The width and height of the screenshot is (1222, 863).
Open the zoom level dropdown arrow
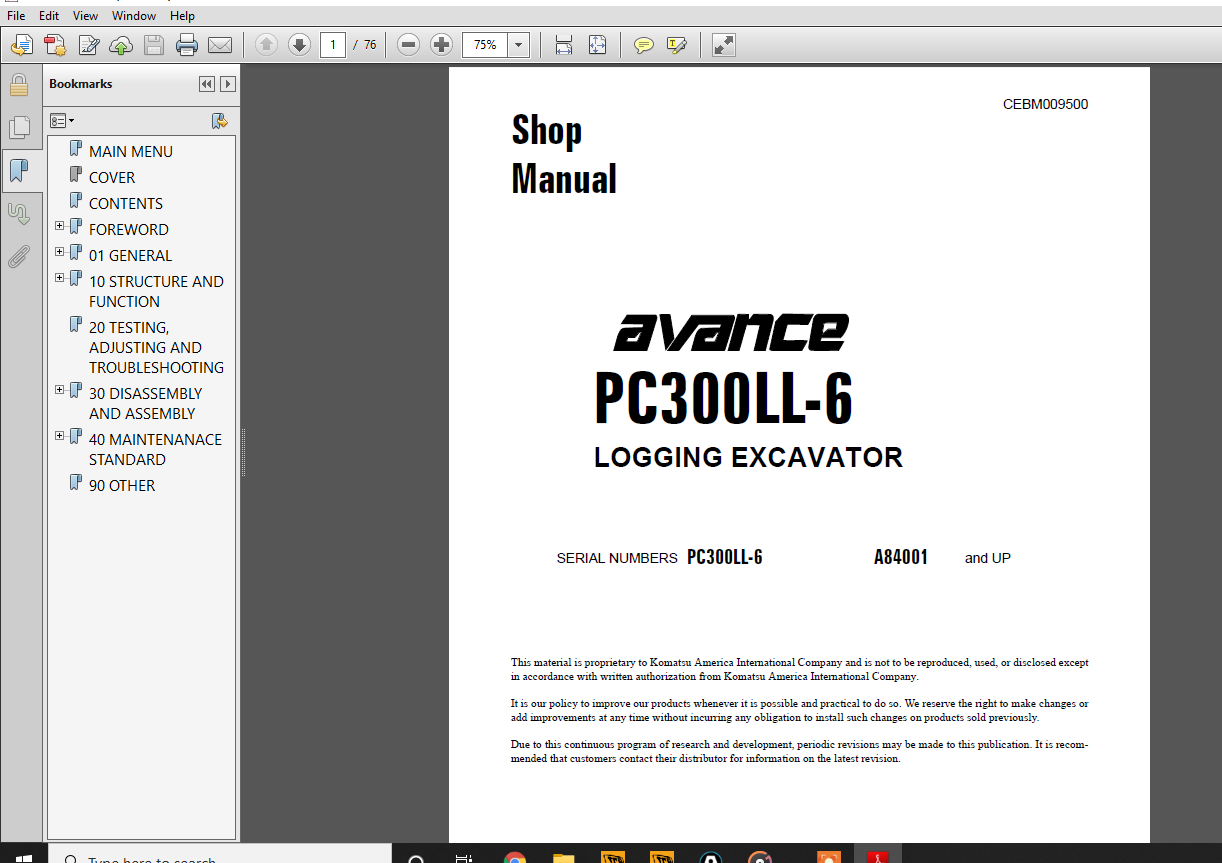[x=518, y=45]
